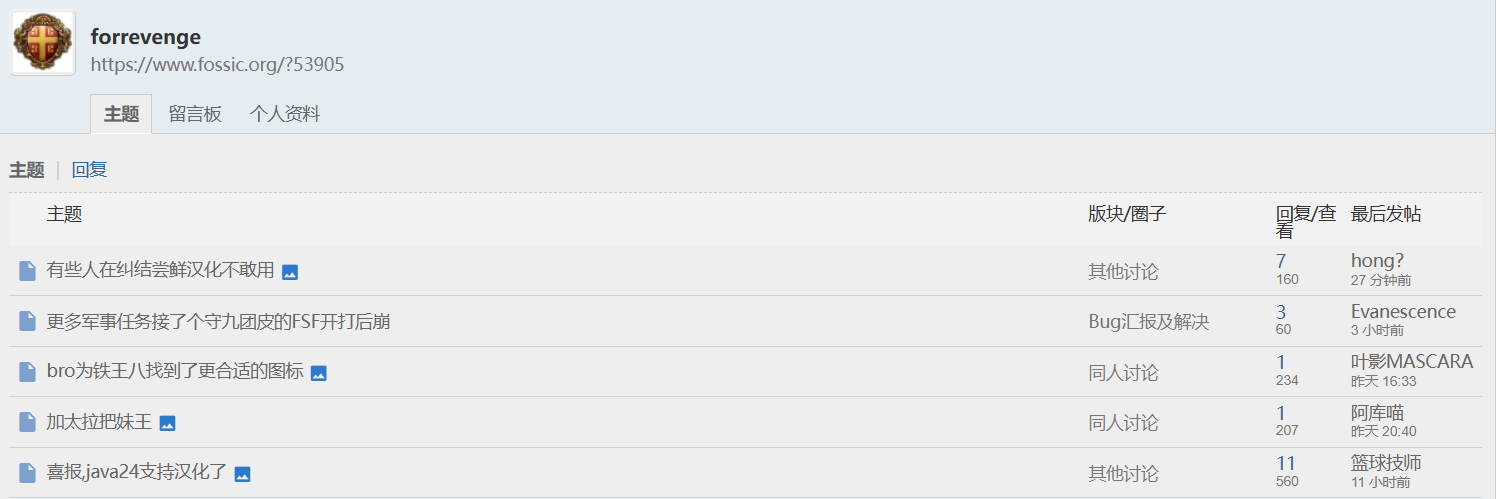
Task: Click the document icon beside 有些人在纠结尝鲜汉化不敢用
Action: pyautogui.click(x=28, y=271)
